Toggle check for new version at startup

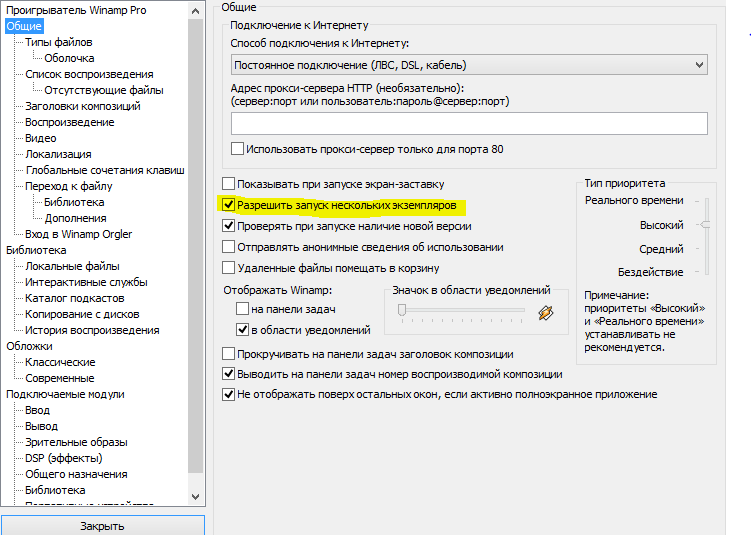pyautogui.click(x=228, y=226)
